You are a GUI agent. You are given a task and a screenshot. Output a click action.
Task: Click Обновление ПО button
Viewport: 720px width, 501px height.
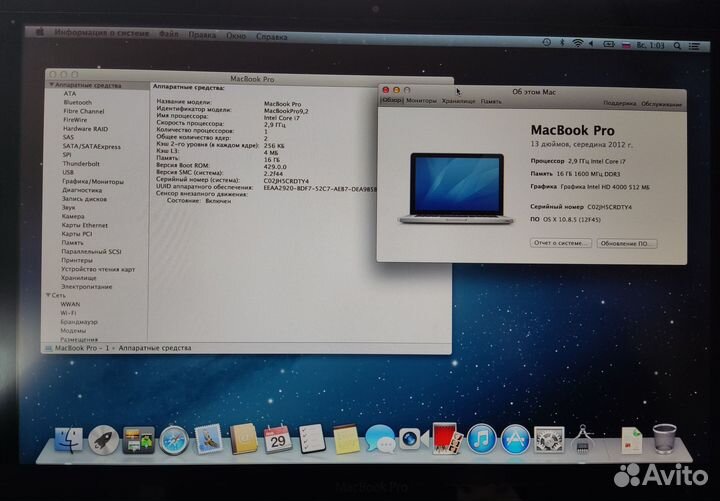[x=627, y=243]
